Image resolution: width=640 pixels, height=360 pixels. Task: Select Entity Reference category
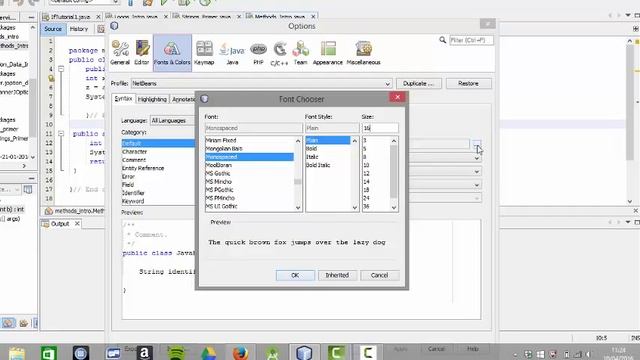click(158, 168)
